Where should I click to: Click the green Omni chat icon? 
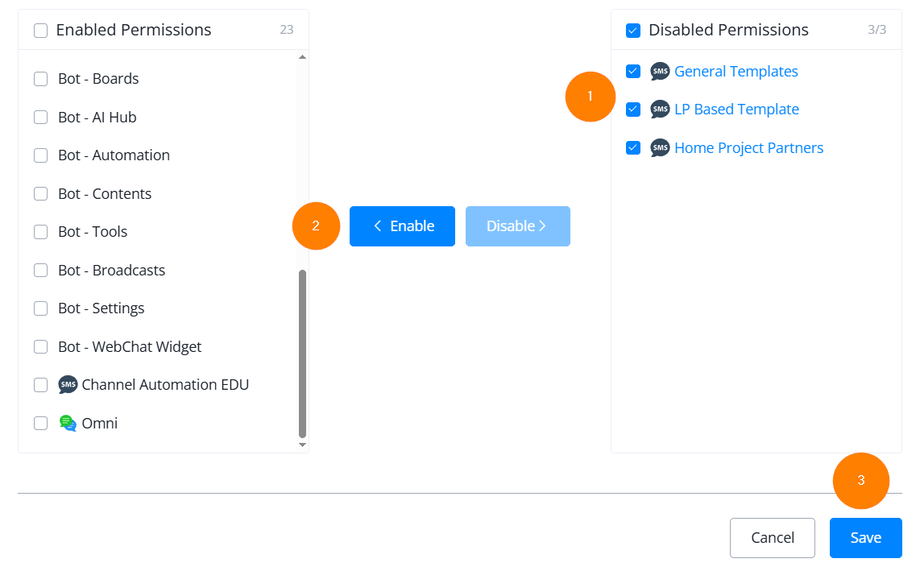pyautogui.click(x=68, y=424)
